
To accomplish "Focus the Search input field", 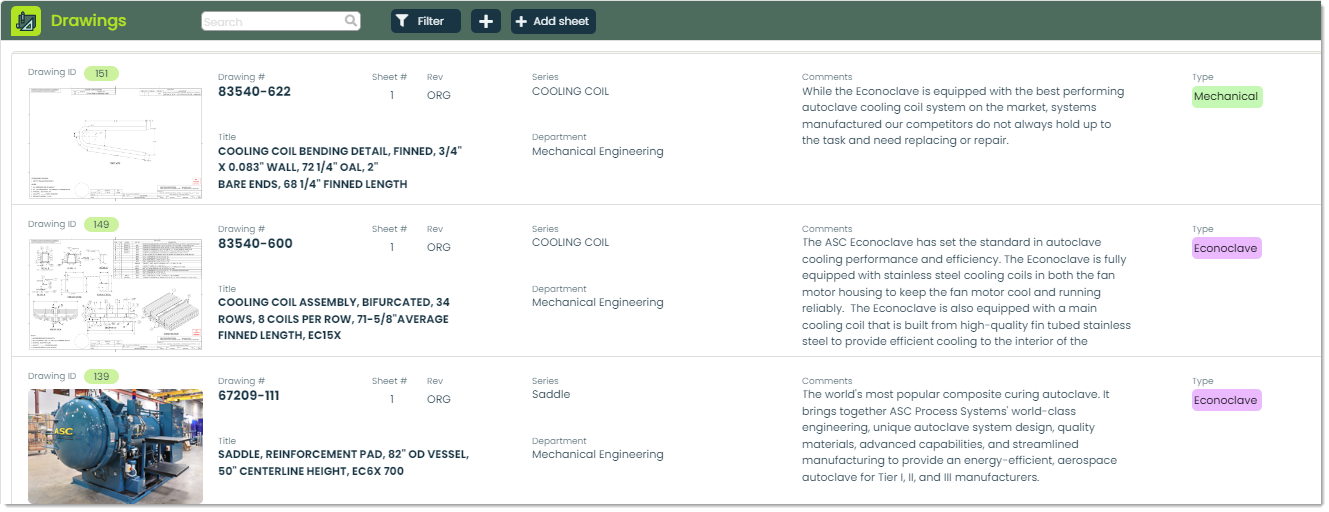I will [x=273, y=21].
